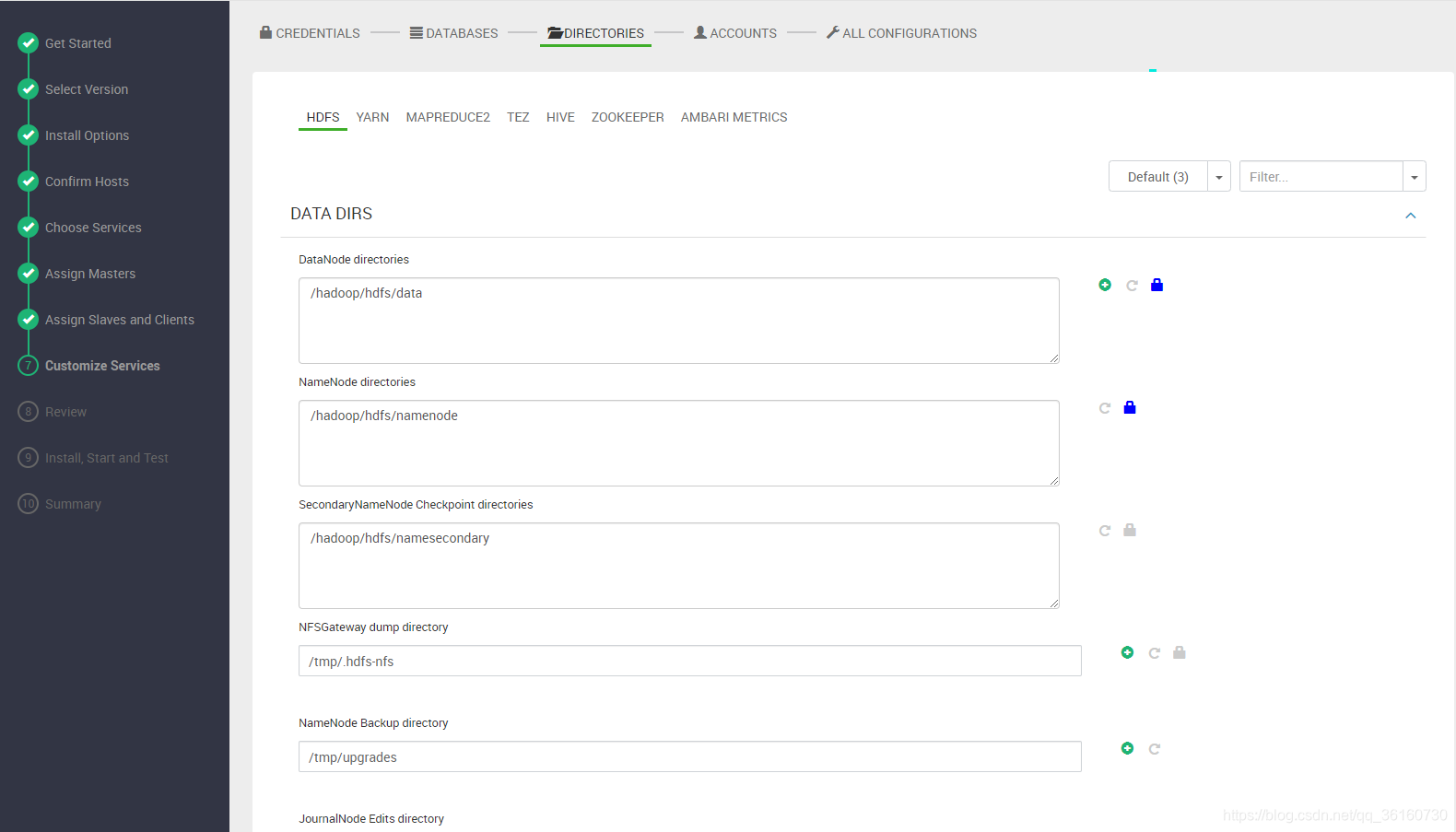Open the Databases wizard tab
This screenshot has height=832, width=1456.
point(453,33)
